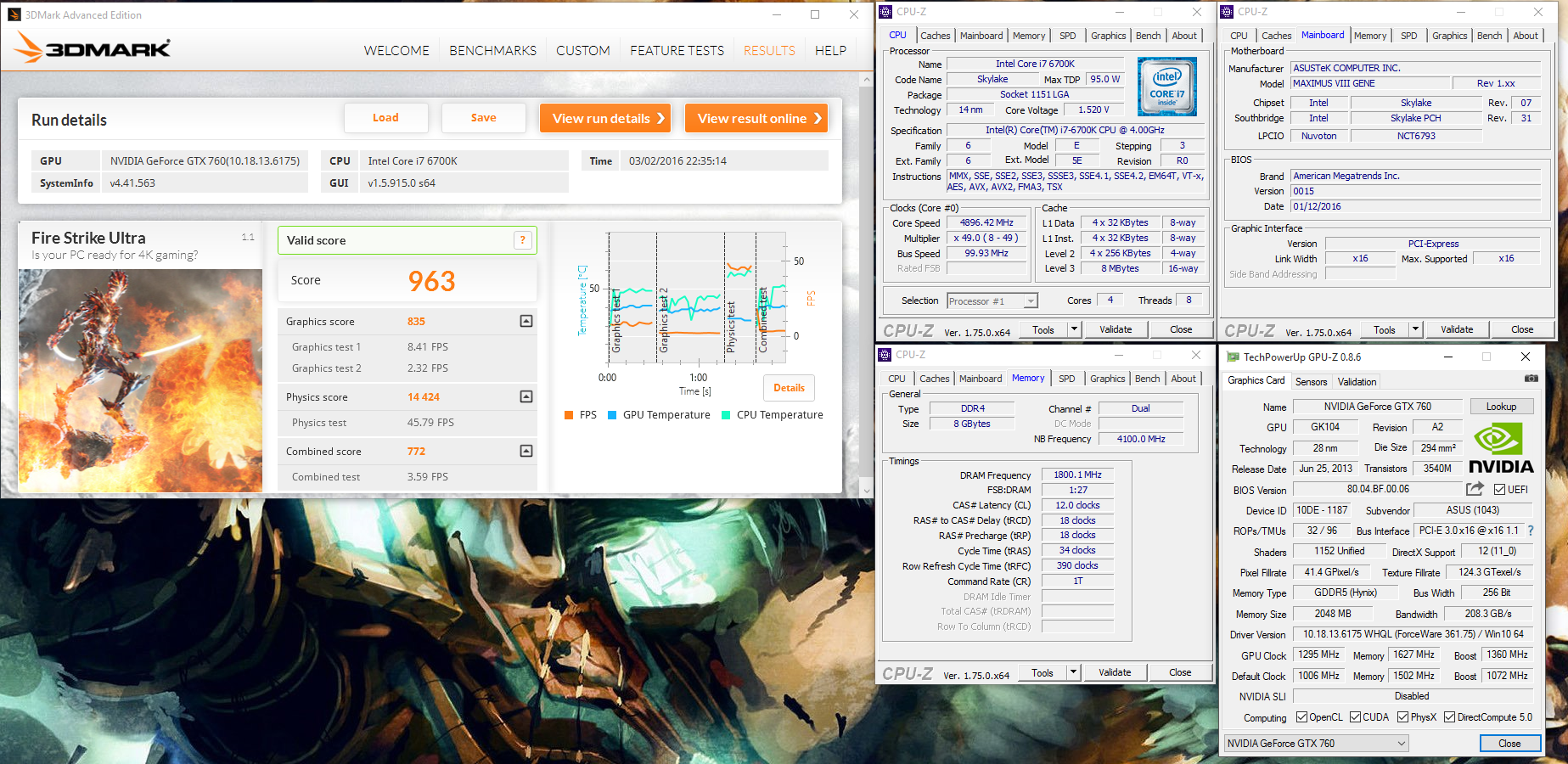
Task: Toggle the PhysX checkbox
Action: point(1402,717)
